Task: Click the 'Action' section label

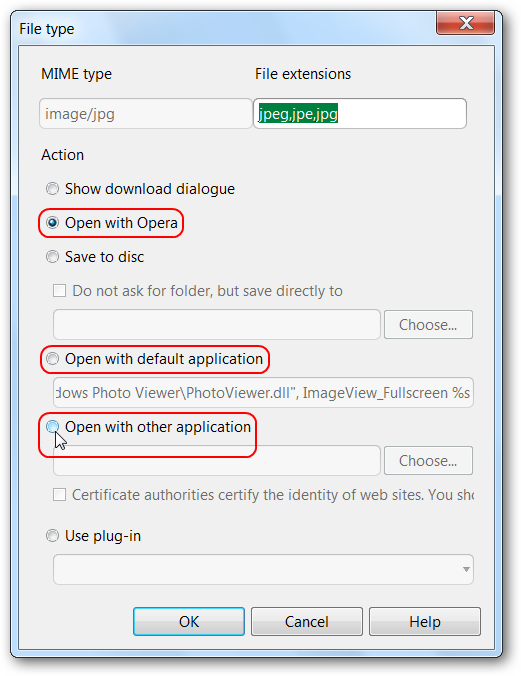Action: [63, 155]
